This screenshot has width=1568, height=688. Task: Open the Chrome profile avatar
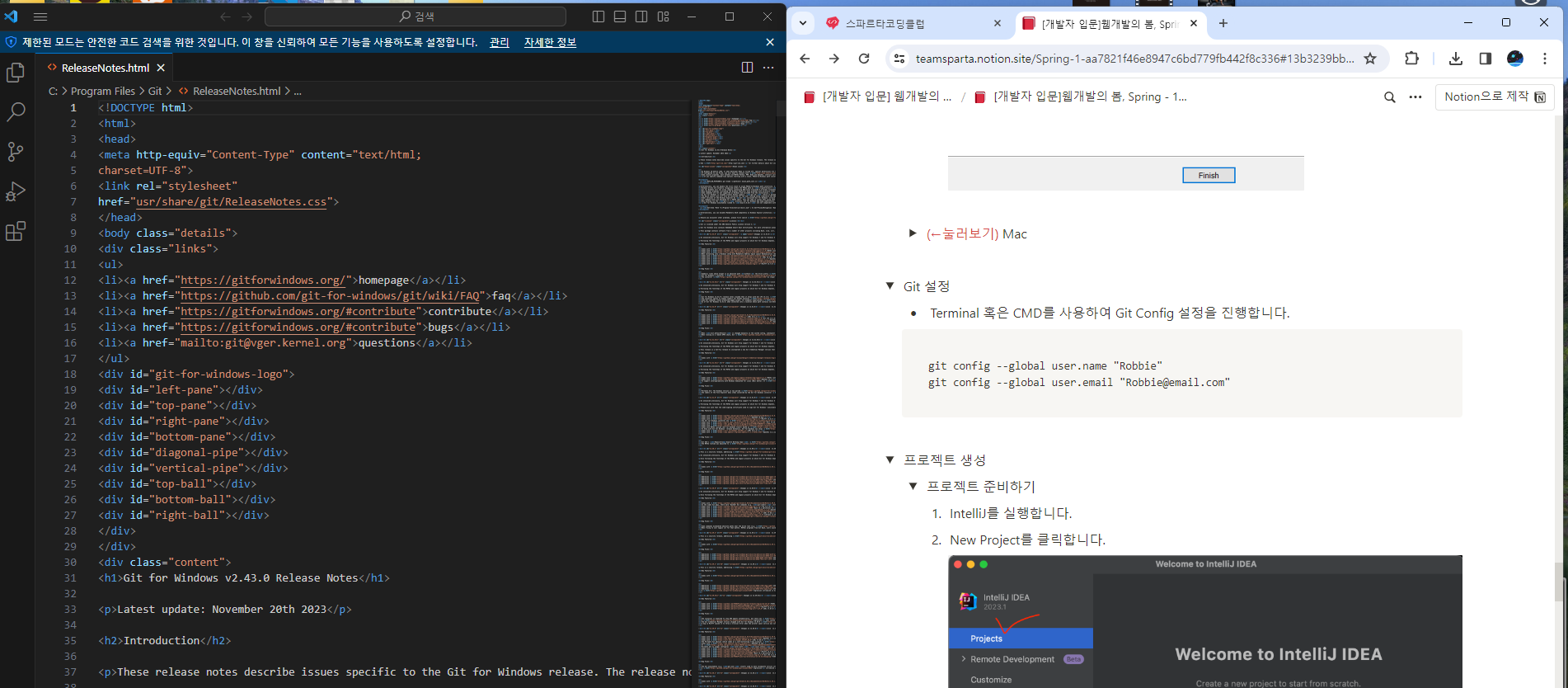coord(1515,59)
